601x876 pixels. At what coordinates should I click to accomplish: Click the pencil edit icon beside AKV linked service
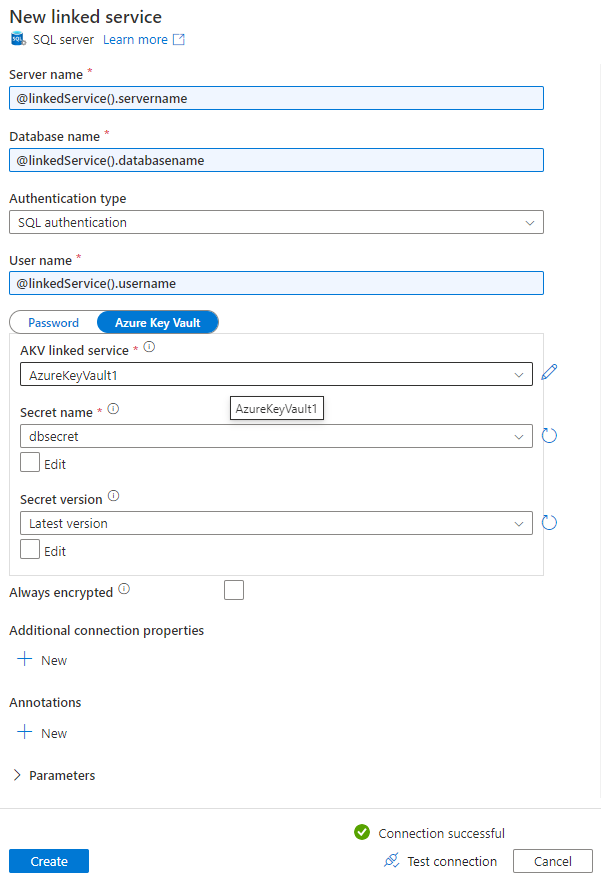(x=548, y=371)
